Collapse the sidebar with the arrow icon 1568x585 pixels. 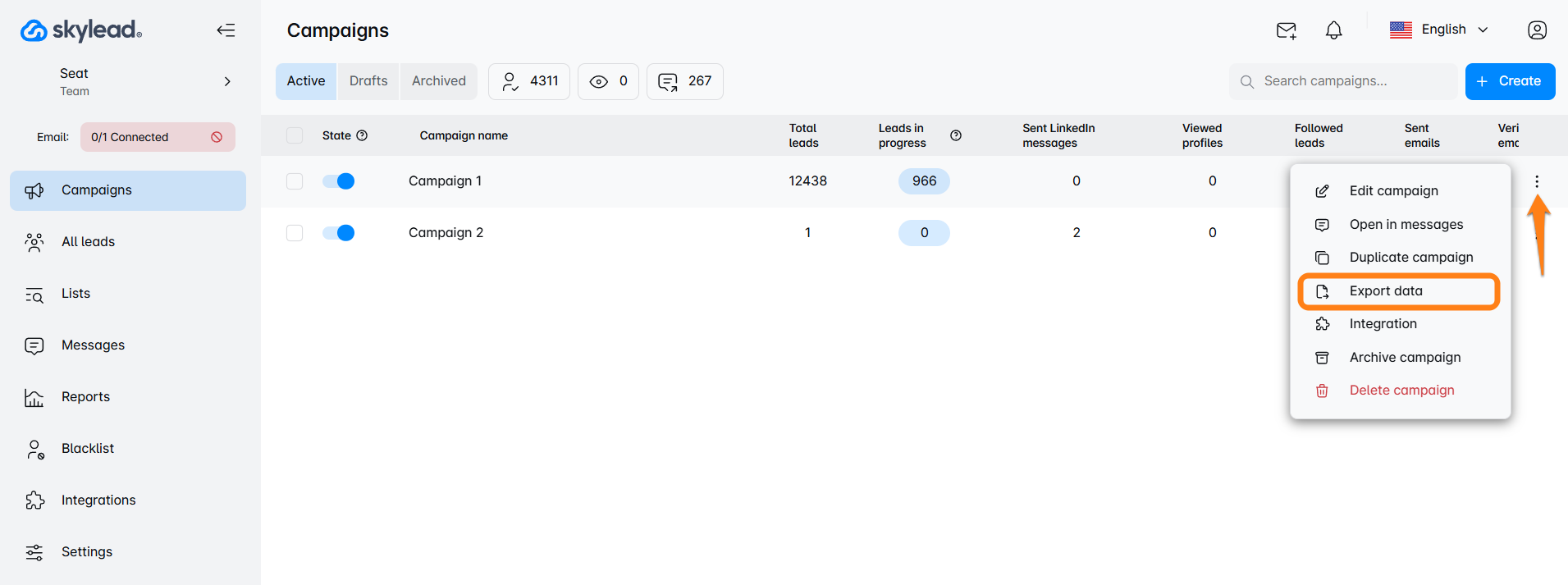[226, 30]
